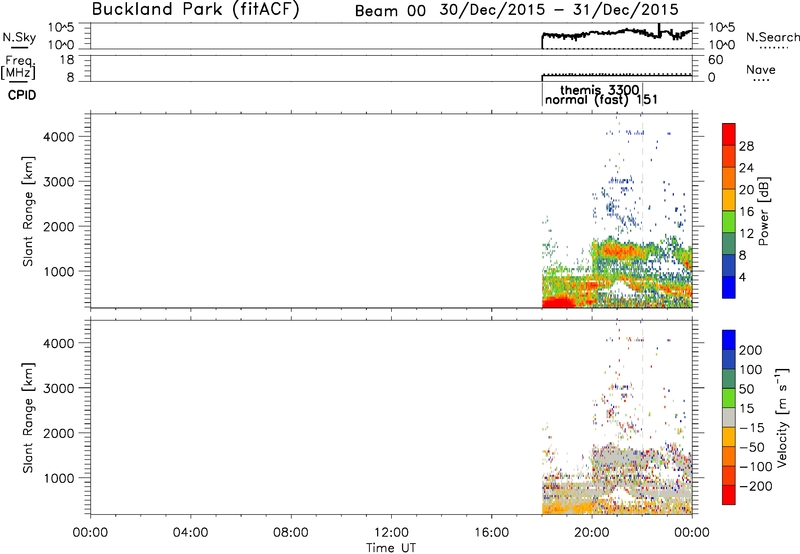The height and width of the screenshot is (554, 800).
Task: Click the velocity colorbar value -15
Action: coord(752,427)
